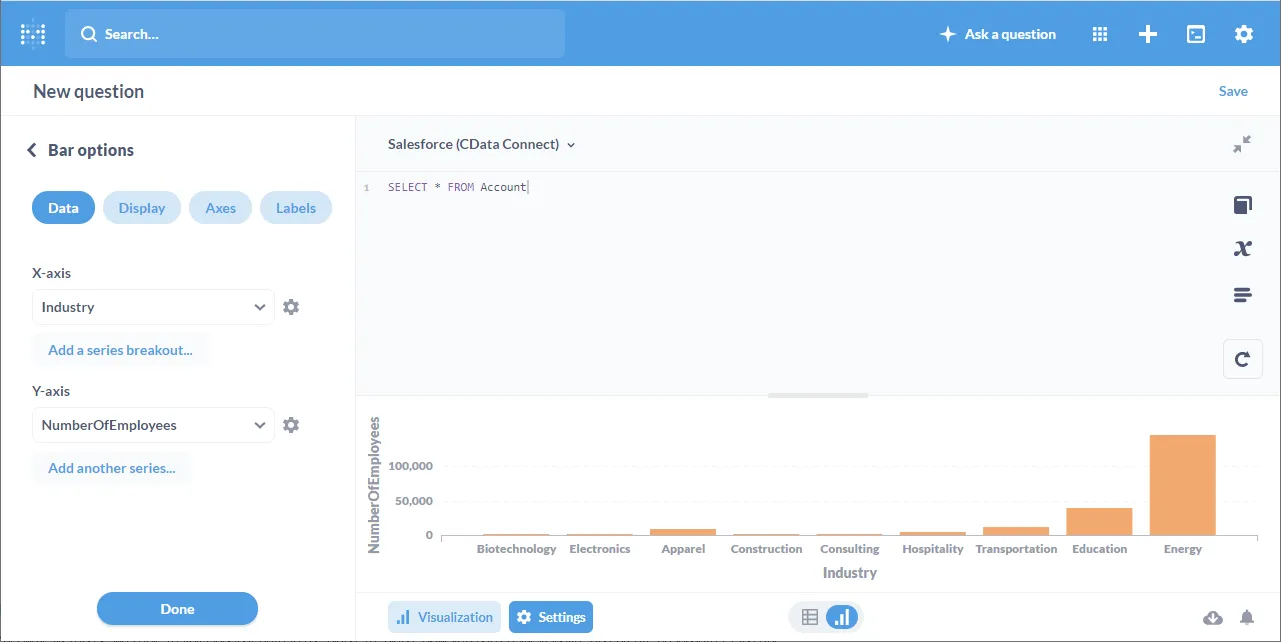Screen dimensions: 1281x642
Task: Open the SQL console icon in header
Action: (1196, 34)
